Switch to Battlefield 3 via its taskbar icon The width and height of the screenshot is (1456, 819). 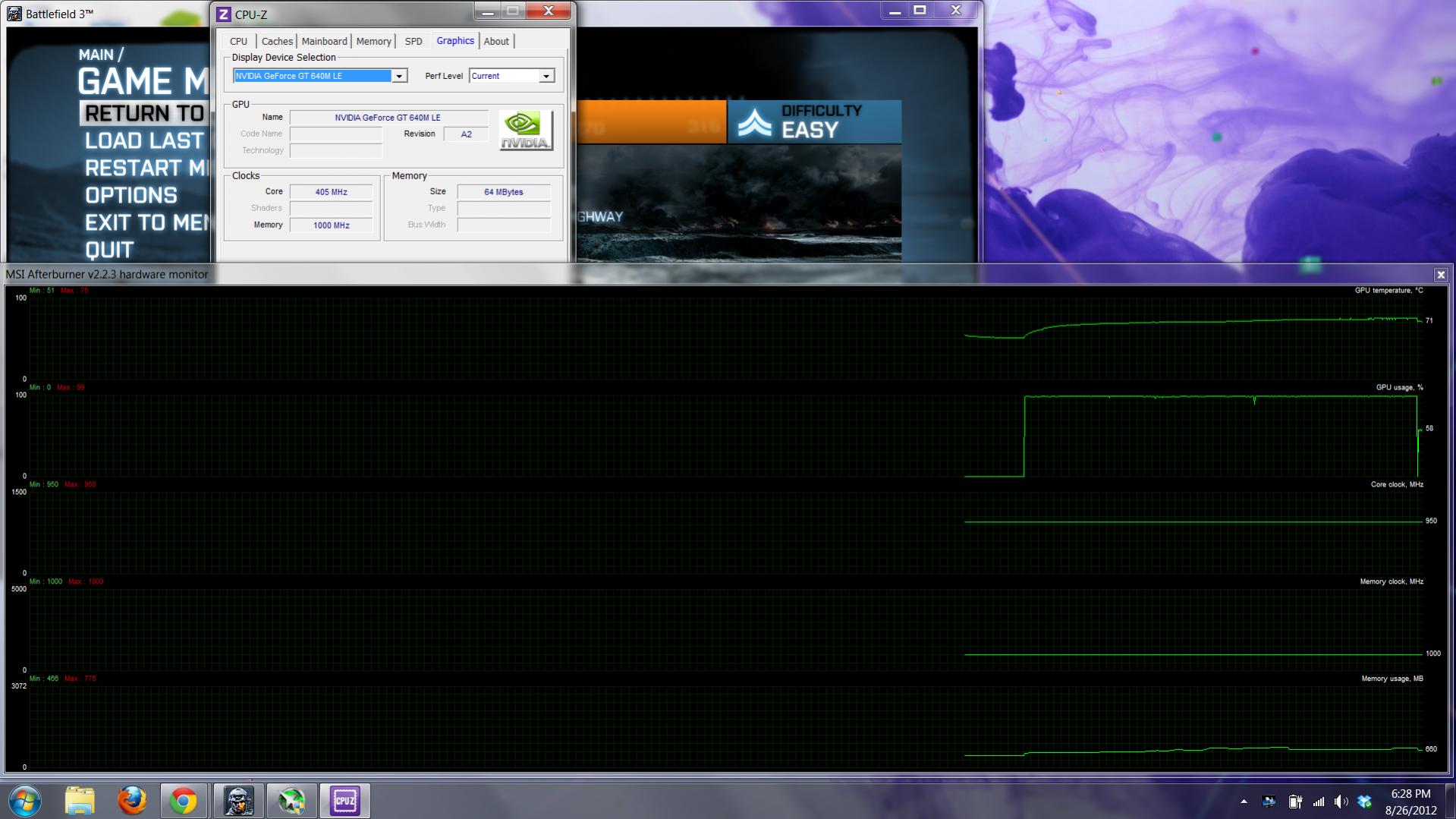pos(238,801)
